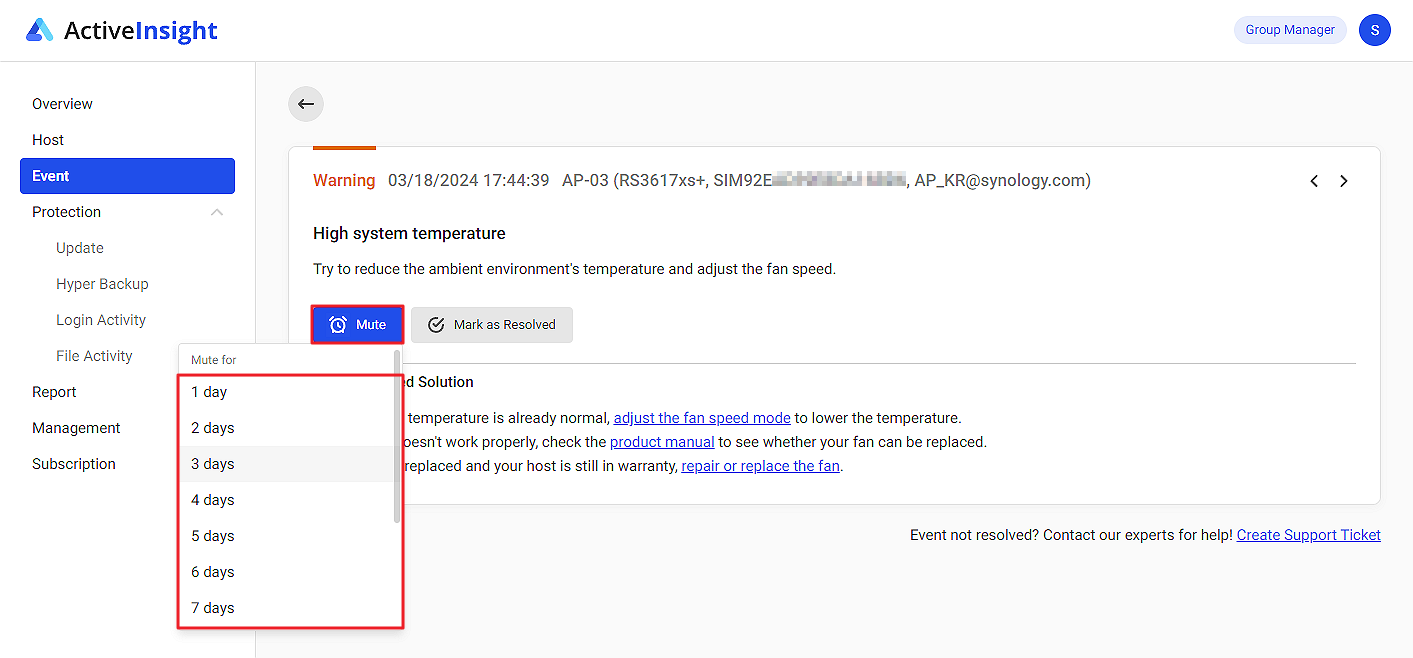The height and width of the screenshot is (658, 1413).
Task: Select the Login Activity sidebar entry
Action: pyautogui.click(x=101, y=319)
